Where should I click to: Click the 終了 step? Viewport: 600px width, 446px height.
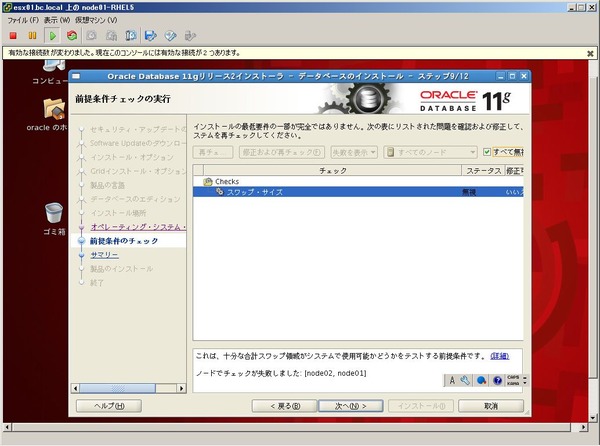(97, 283)
